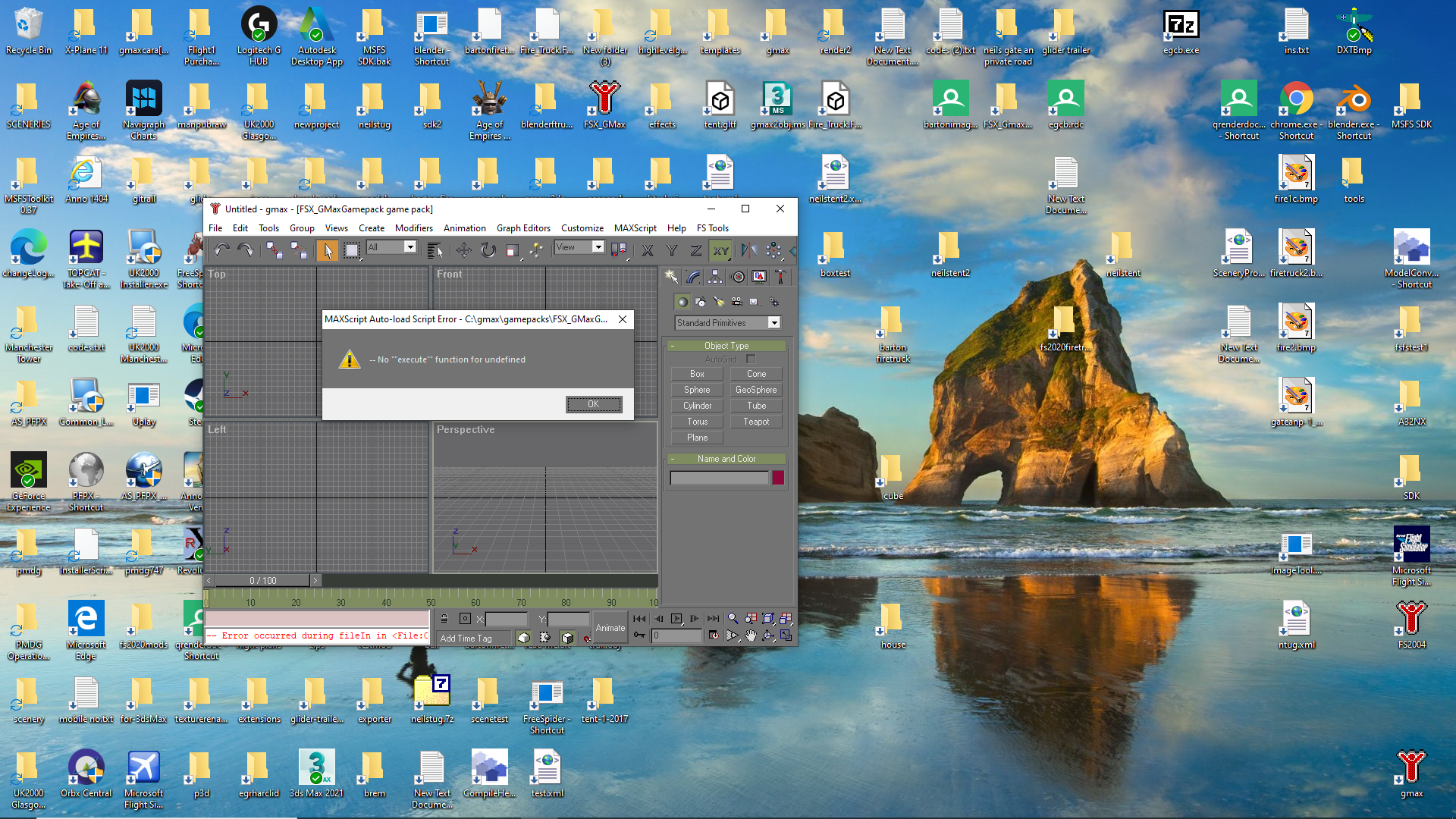Click the GeoSphere primitive button

coord(756,390)
